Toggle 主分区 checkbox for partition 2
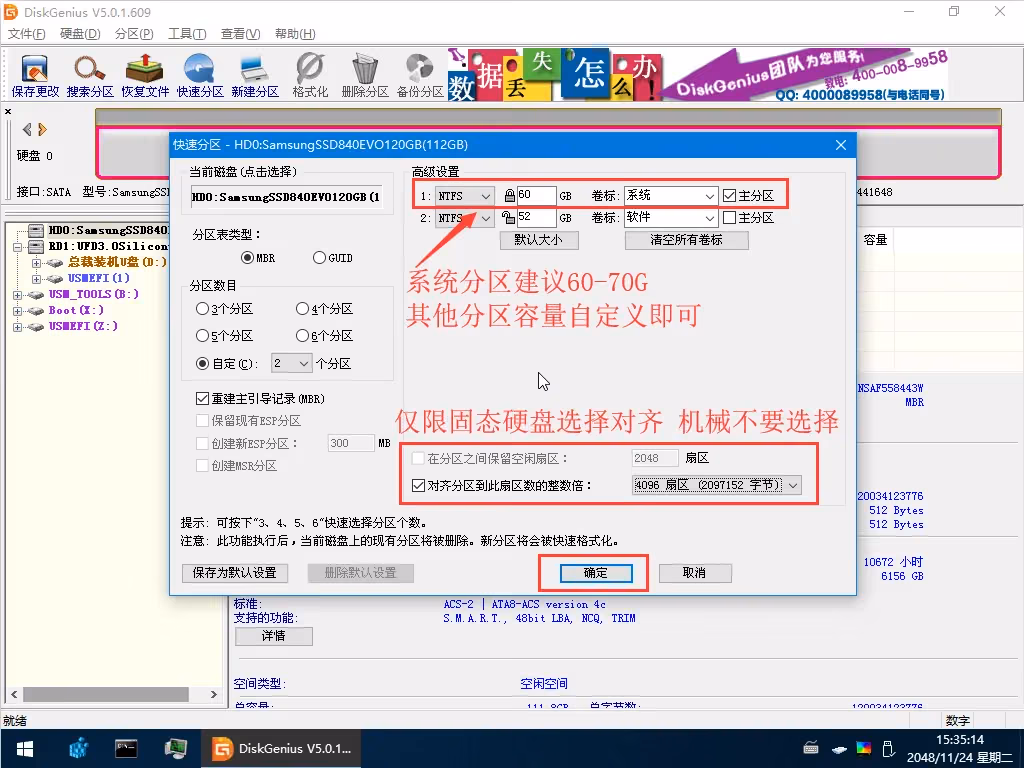 [729, 217]
